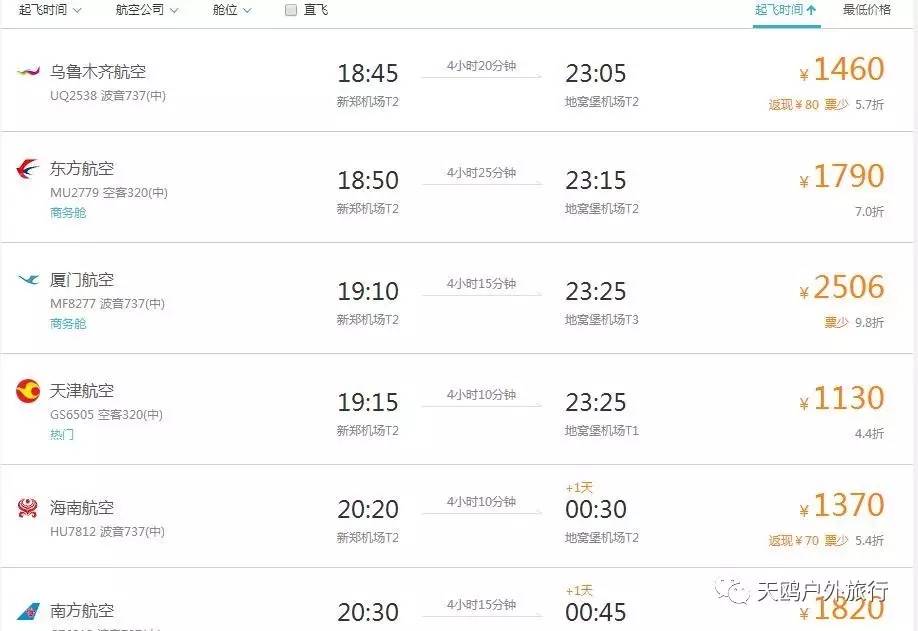Image resolution: width=918 pixels, height=631 pixels.
Task: Click the Xiamen Airlines logo icon
Action: click(28, 280)
